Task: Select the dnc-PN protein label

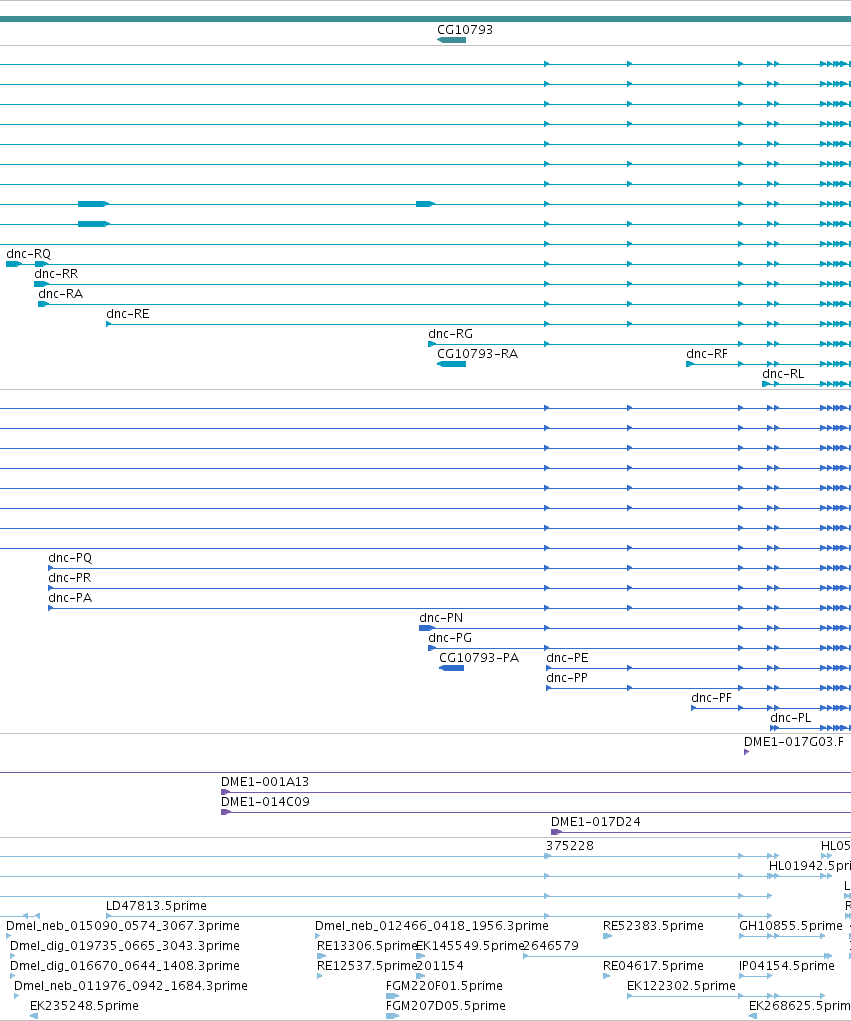Action: coord(441,618)
